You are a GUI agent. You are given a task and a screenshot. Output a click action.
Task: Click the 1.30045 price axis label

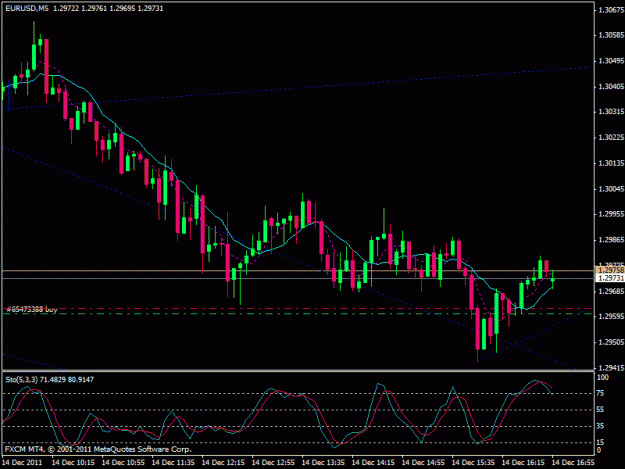pos(611,188)
